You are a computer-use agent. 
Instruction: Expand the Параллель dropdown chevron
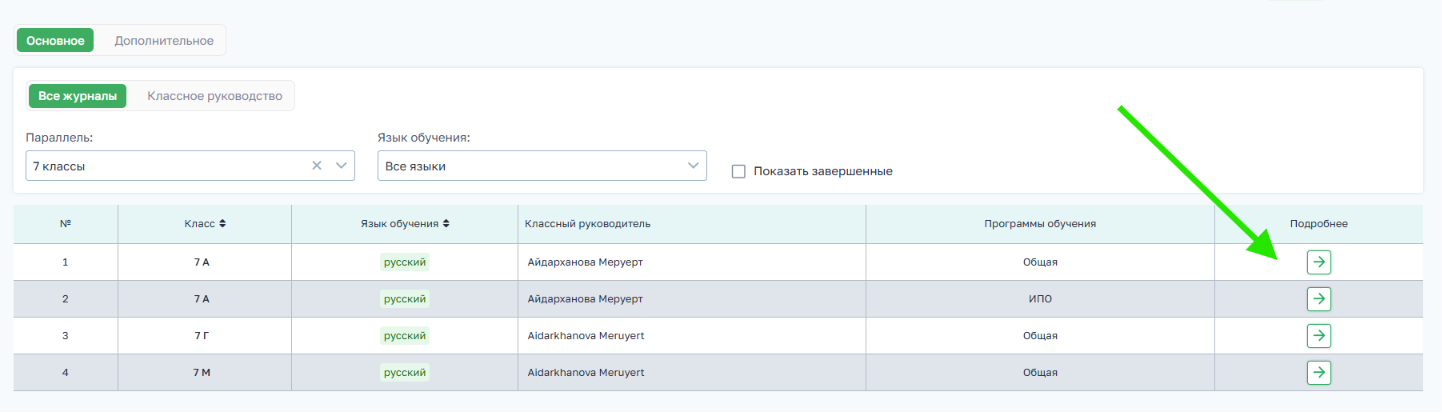341,166
